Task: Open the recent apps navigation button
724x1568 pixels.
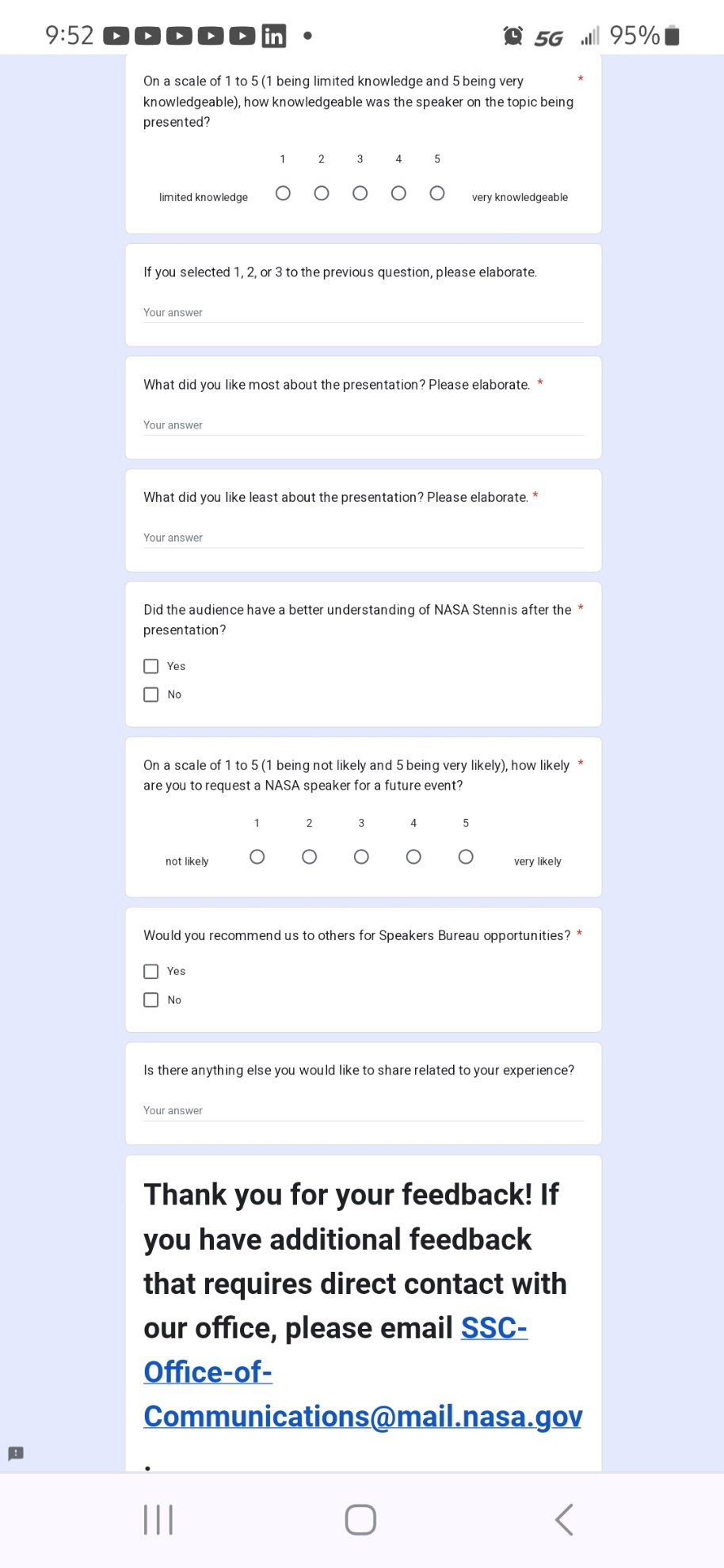Action: point(158,1520)
